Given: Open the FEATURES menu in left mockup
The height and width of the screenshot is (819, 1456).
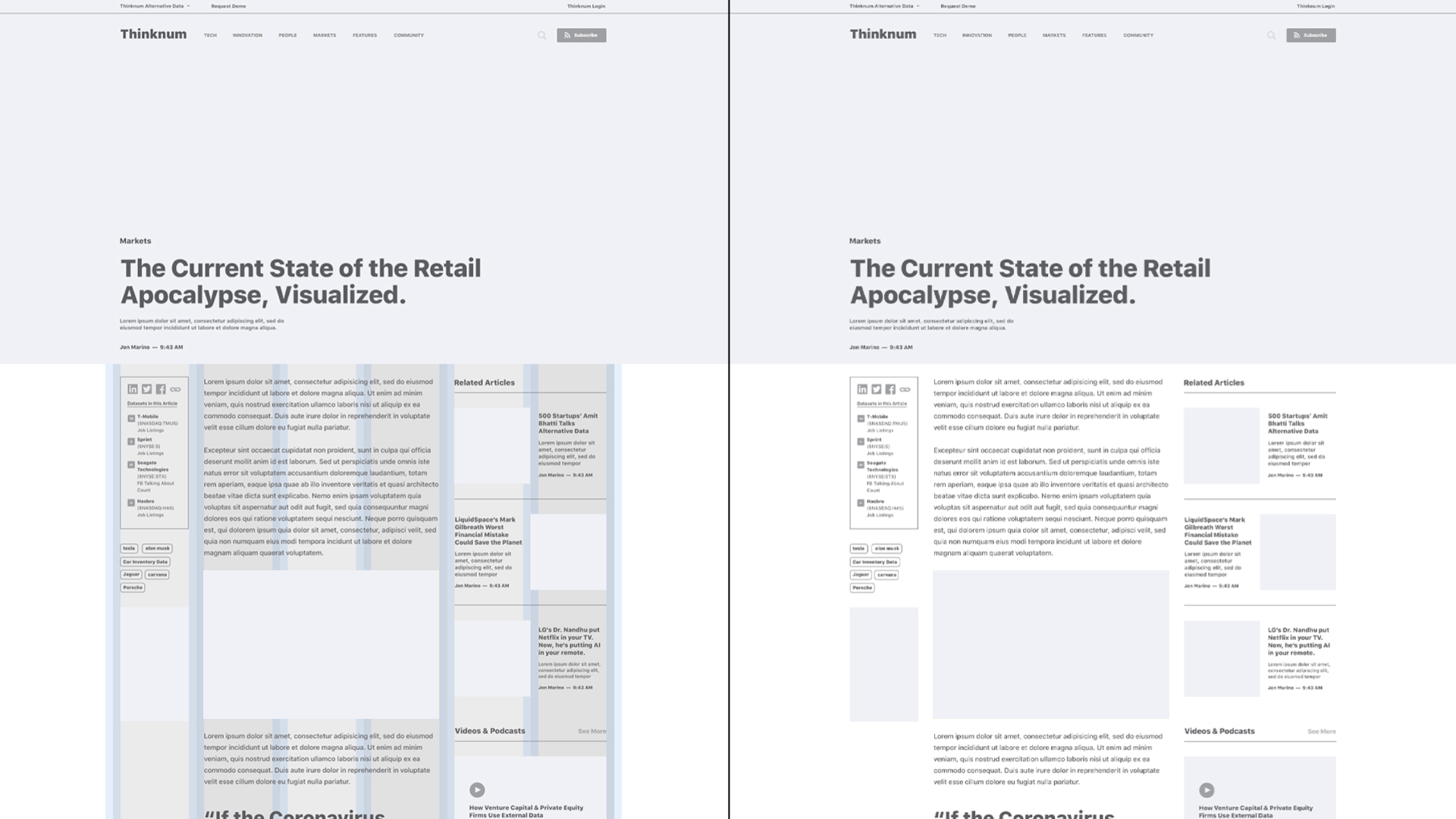Looking at the screenshot, I should [365, 35].
